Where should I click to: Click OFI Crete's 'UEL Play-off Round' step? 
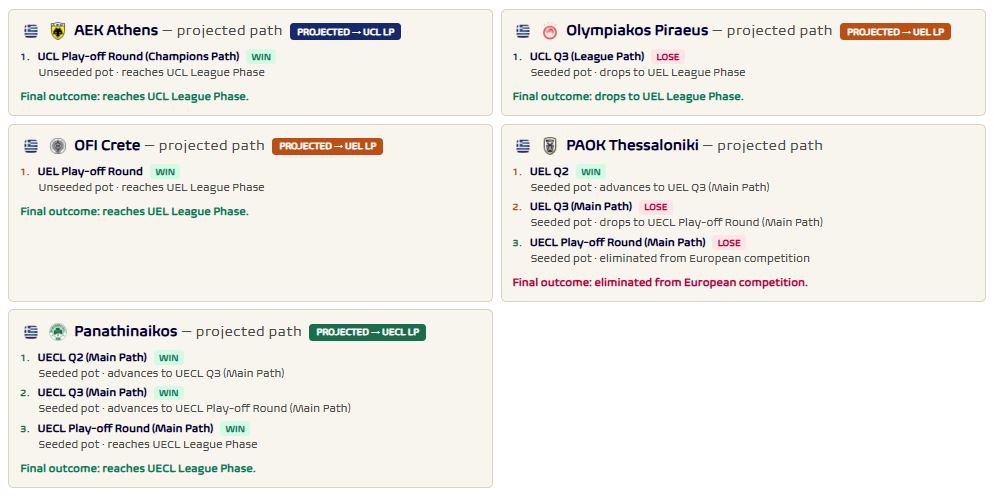90,171
